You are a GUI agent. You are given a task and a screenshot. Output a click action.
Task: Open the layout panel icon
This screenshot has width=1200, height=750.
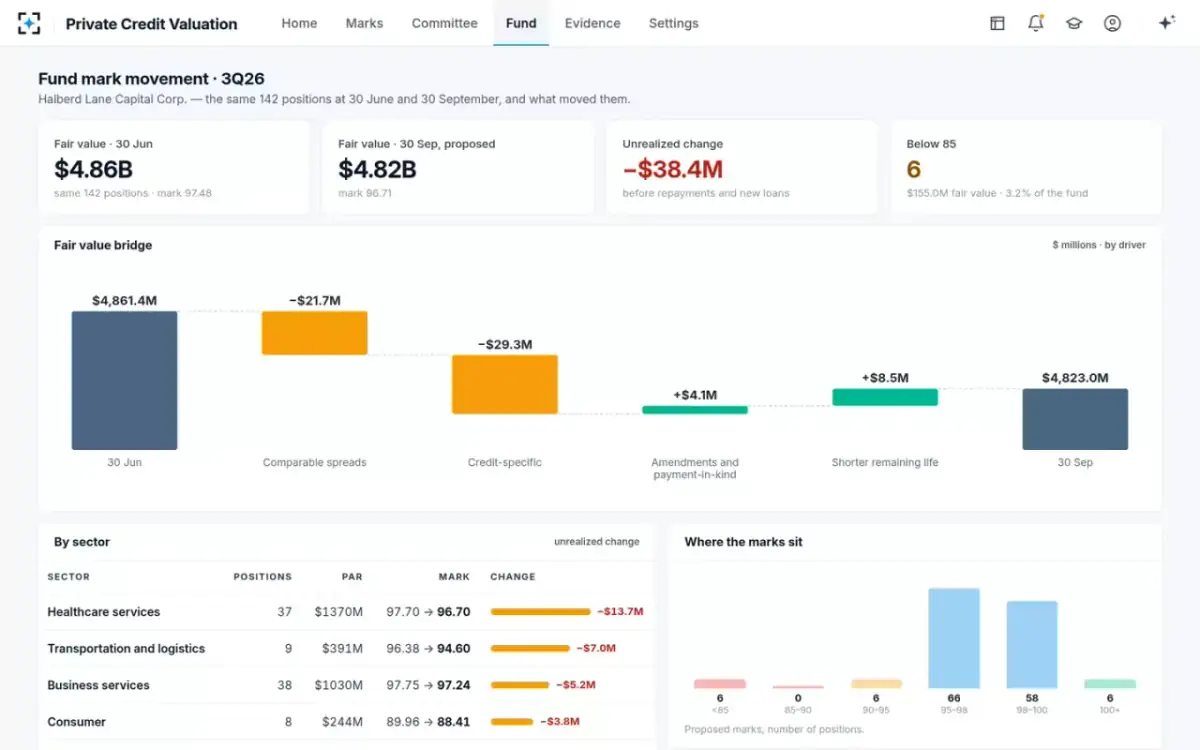tap(997, 23)
